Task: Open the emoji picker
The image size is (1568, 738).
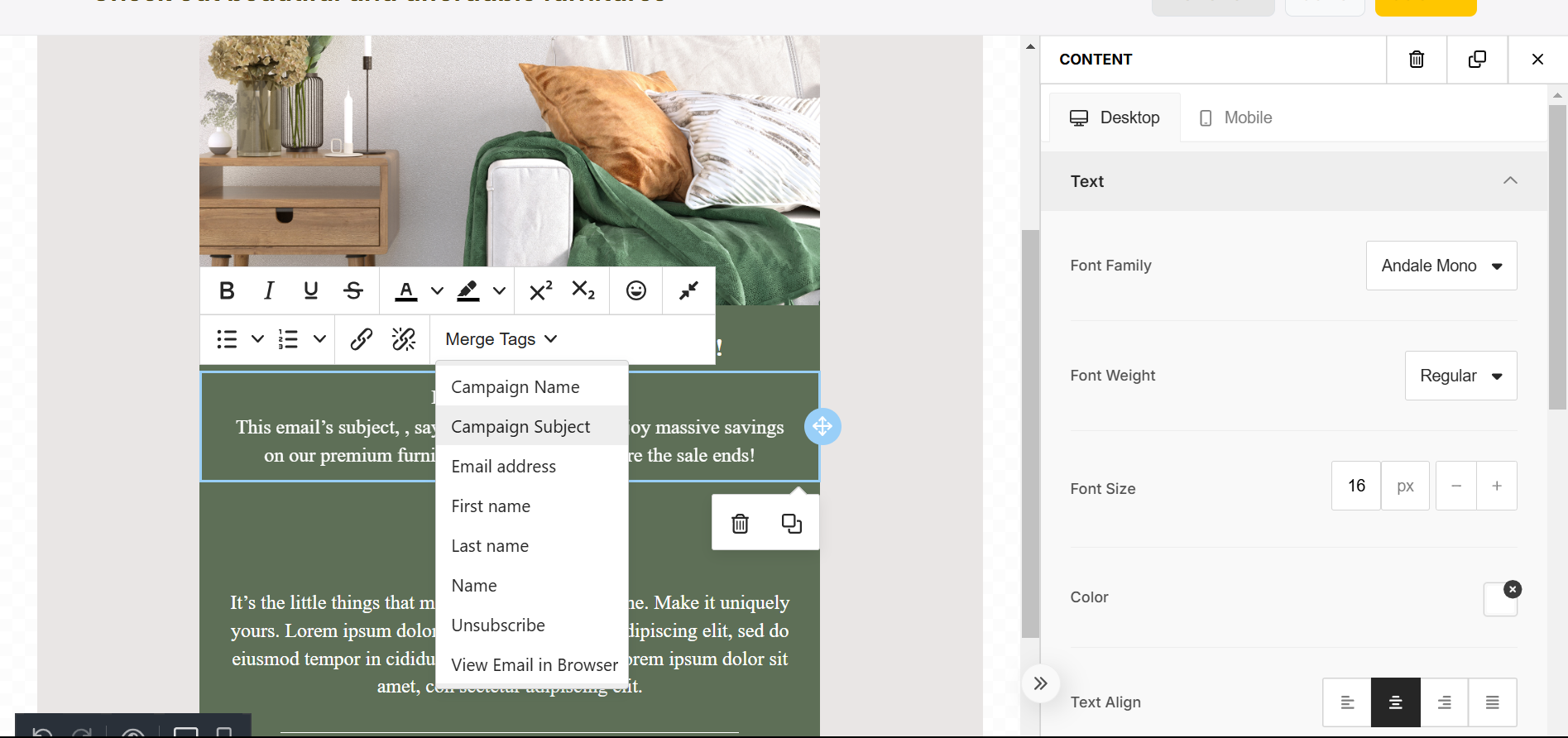Action: (635, 290)
